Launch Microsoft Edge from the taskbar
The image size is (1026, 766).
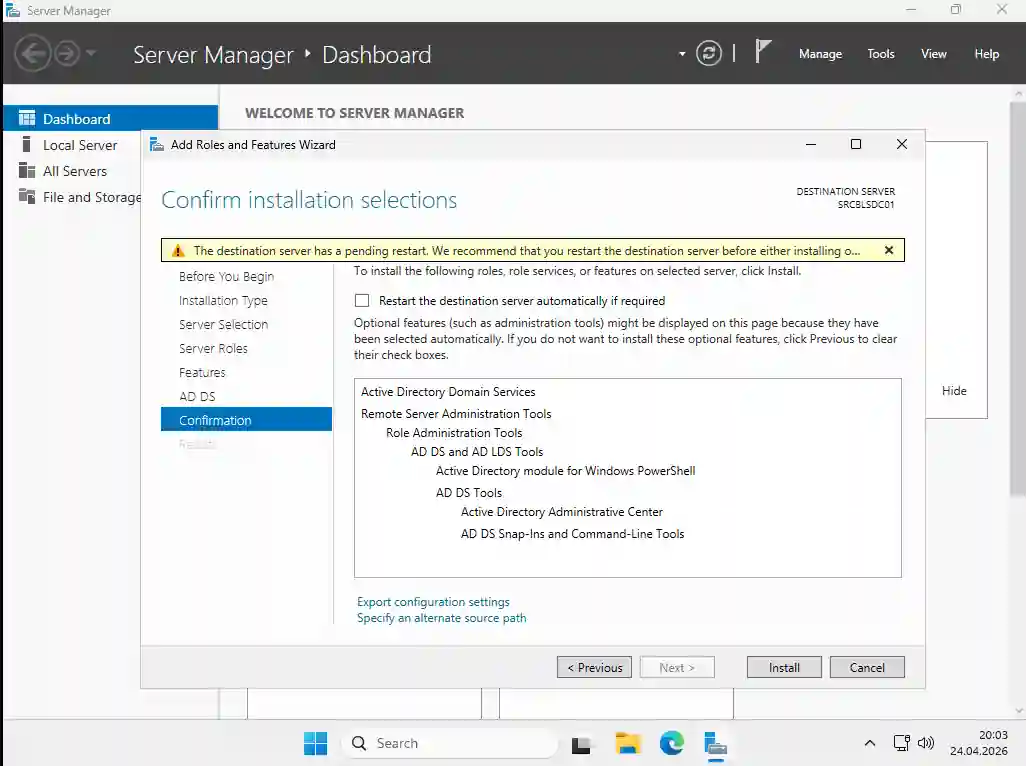pos(671,744)
